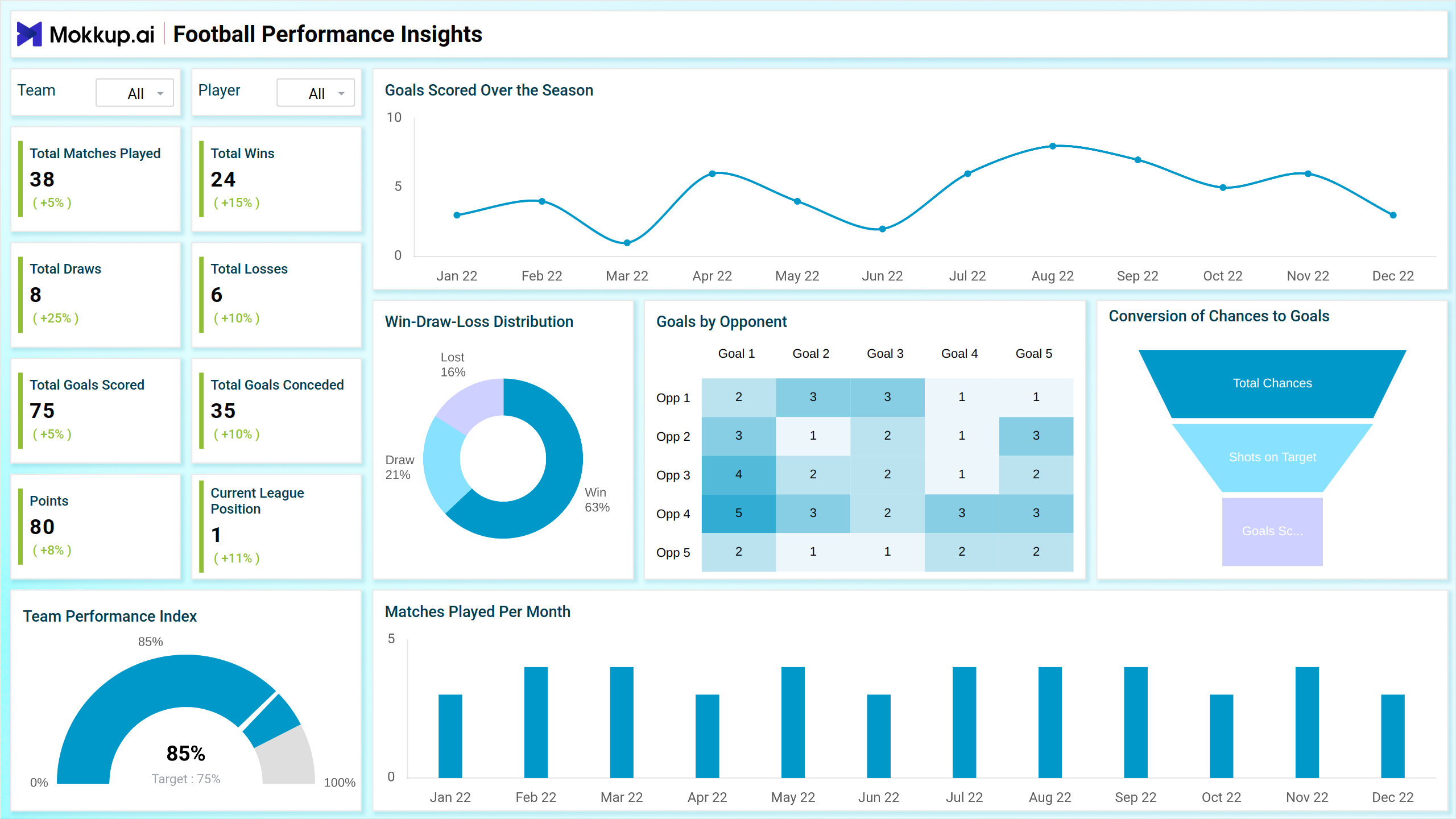Select the Total Wins card value 24
Screen dimensions: 1456x819
coord(223,180)
